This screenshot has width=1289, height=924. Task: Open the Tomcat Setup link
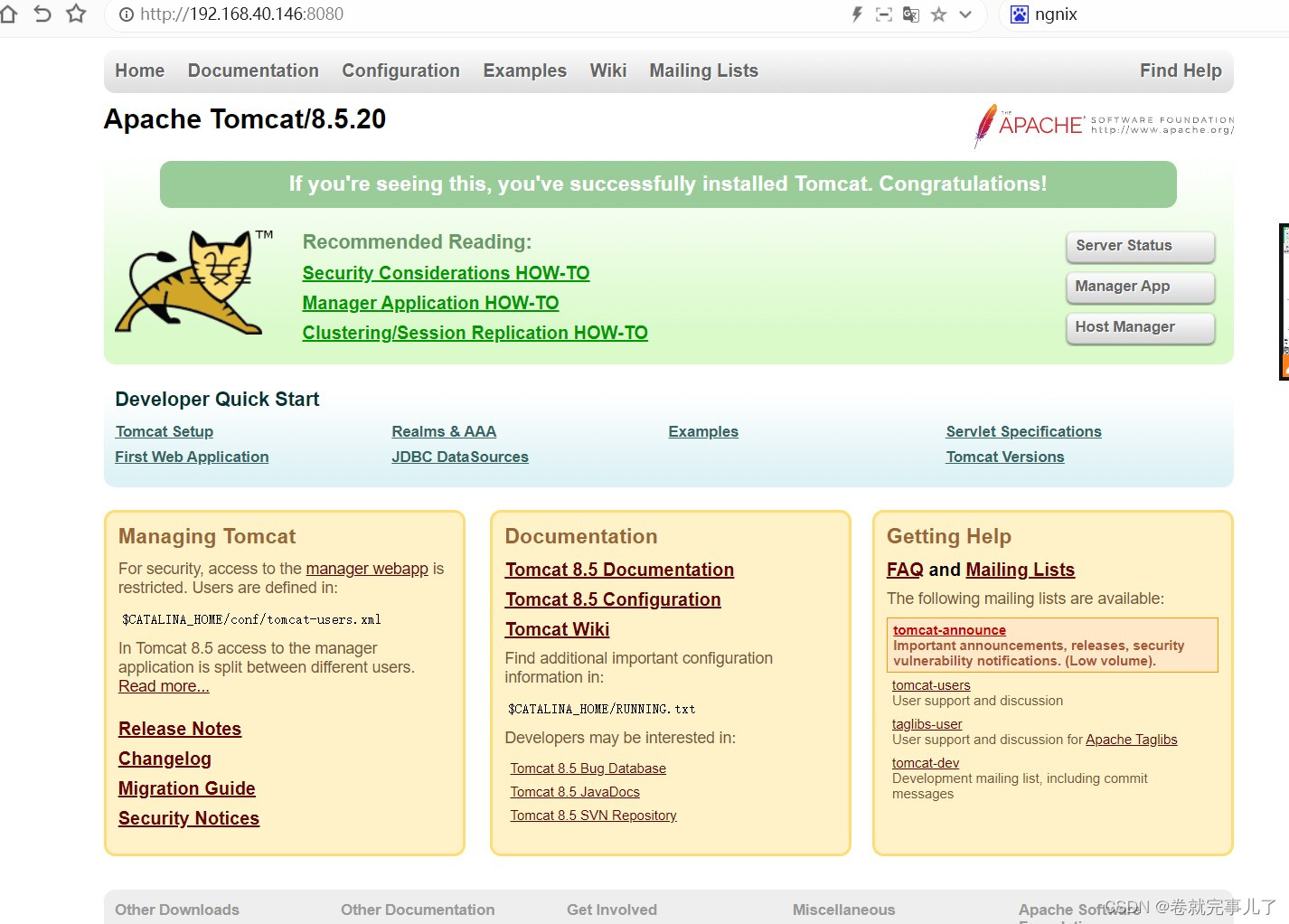point(165,431)
